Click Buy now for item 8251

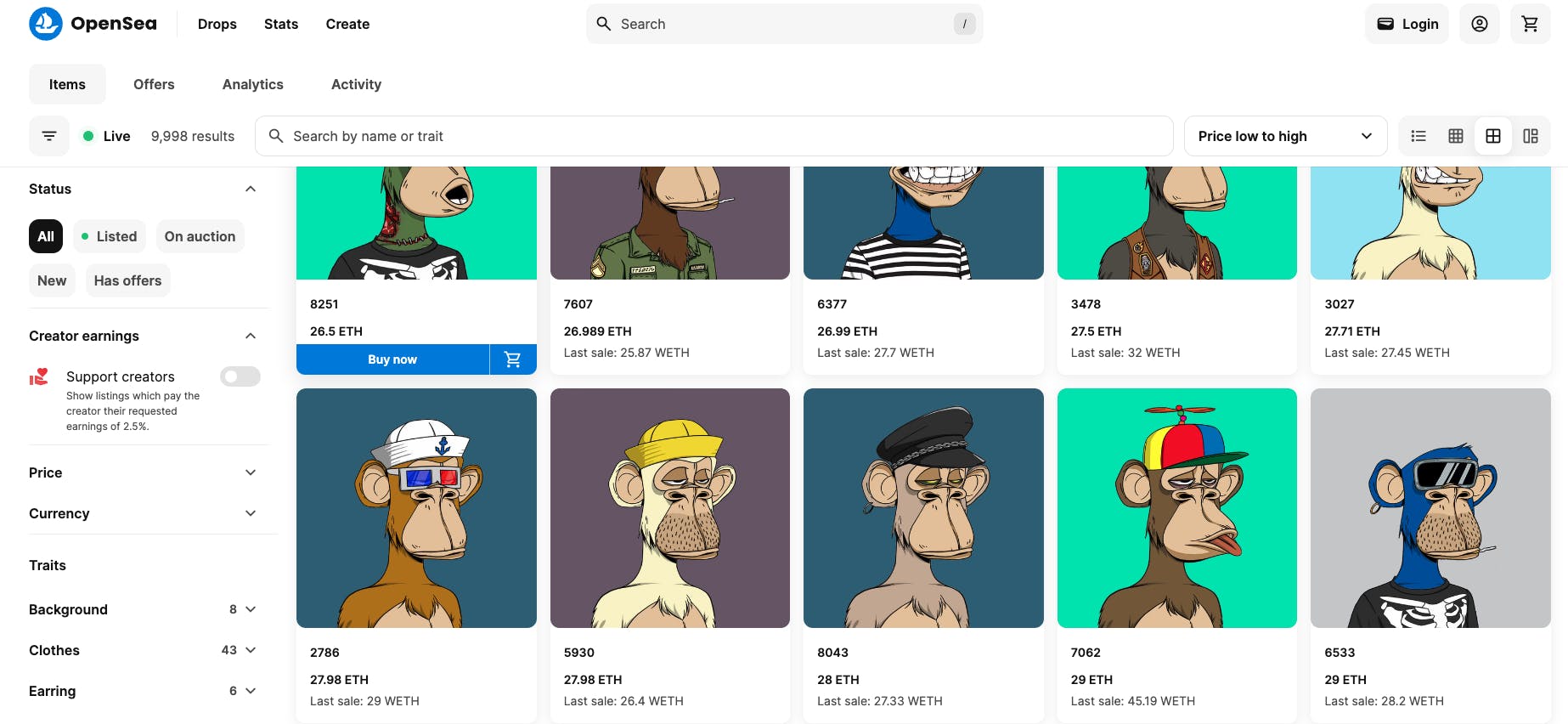(x=392, y=359)
